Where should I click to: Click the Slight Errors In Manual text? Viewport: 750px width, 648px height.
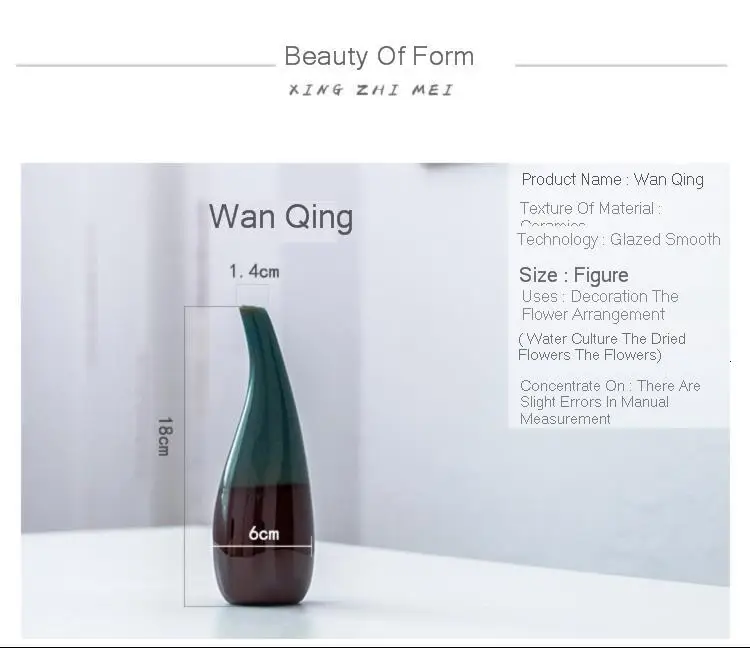[x=595, y=402]
